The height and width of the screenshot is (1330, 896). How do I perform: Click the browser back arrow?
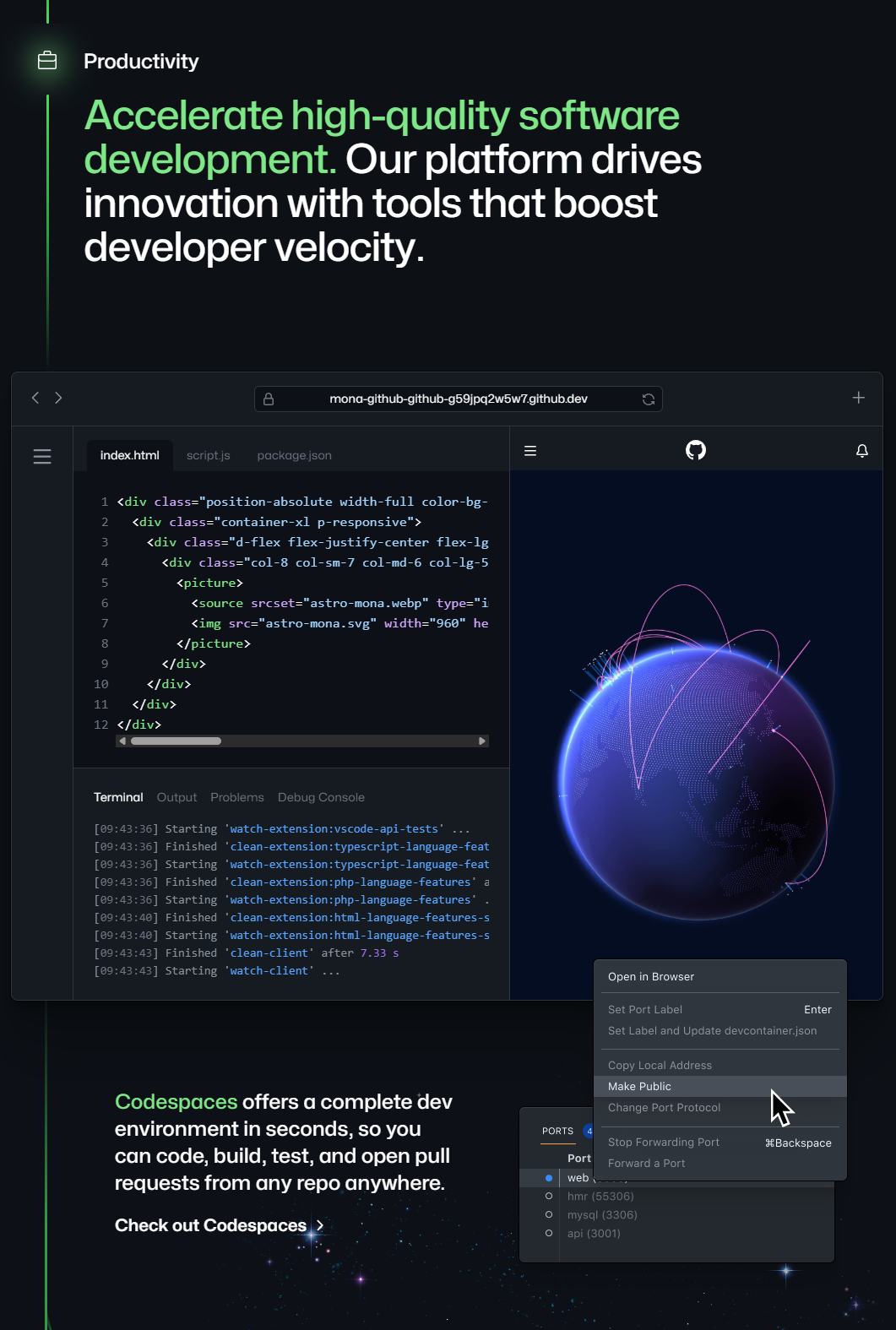point(35,398)
